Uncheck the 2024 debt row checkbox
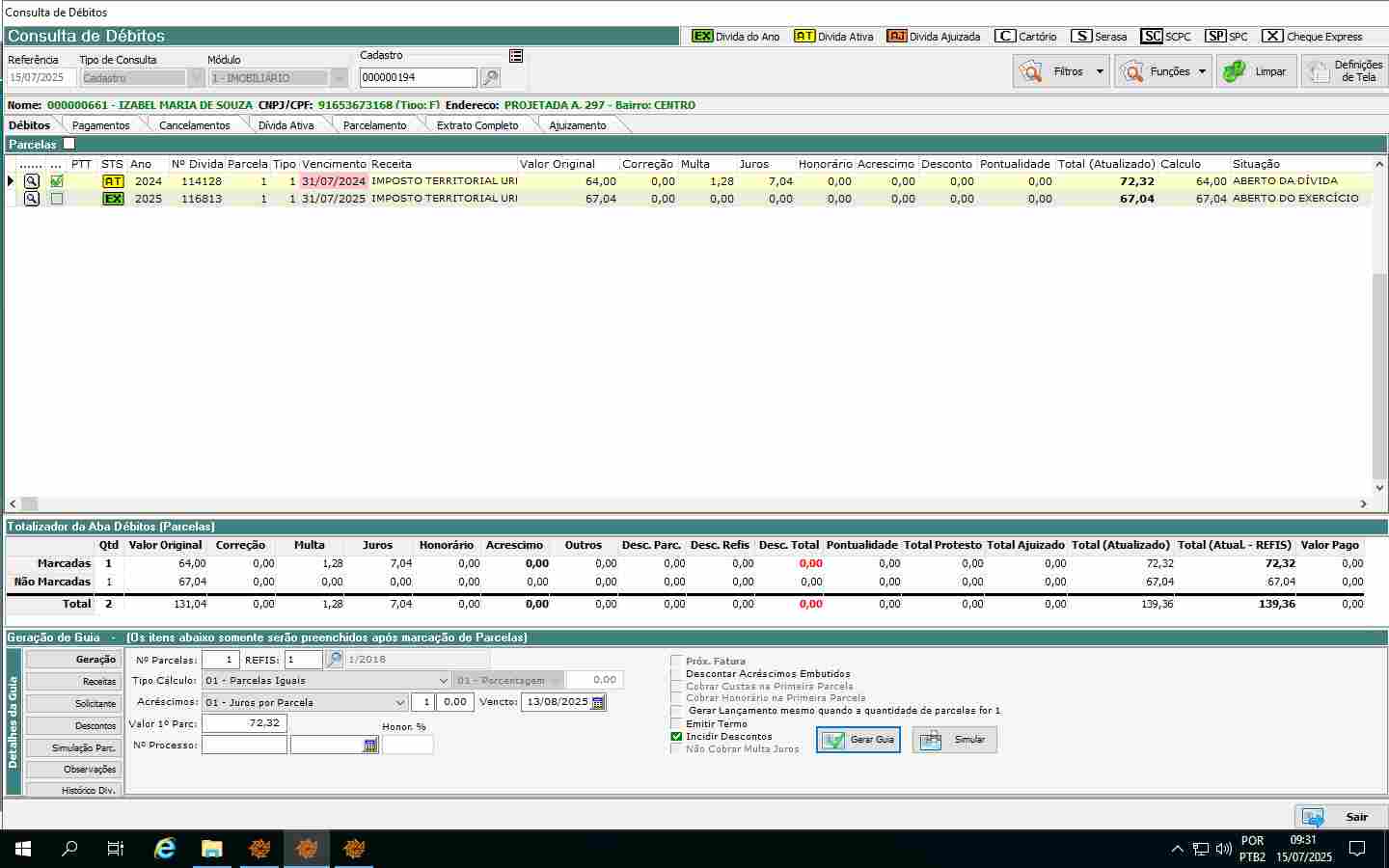Image resolution: width=1389 pixels, height=868 pixels. click(57, 181)
